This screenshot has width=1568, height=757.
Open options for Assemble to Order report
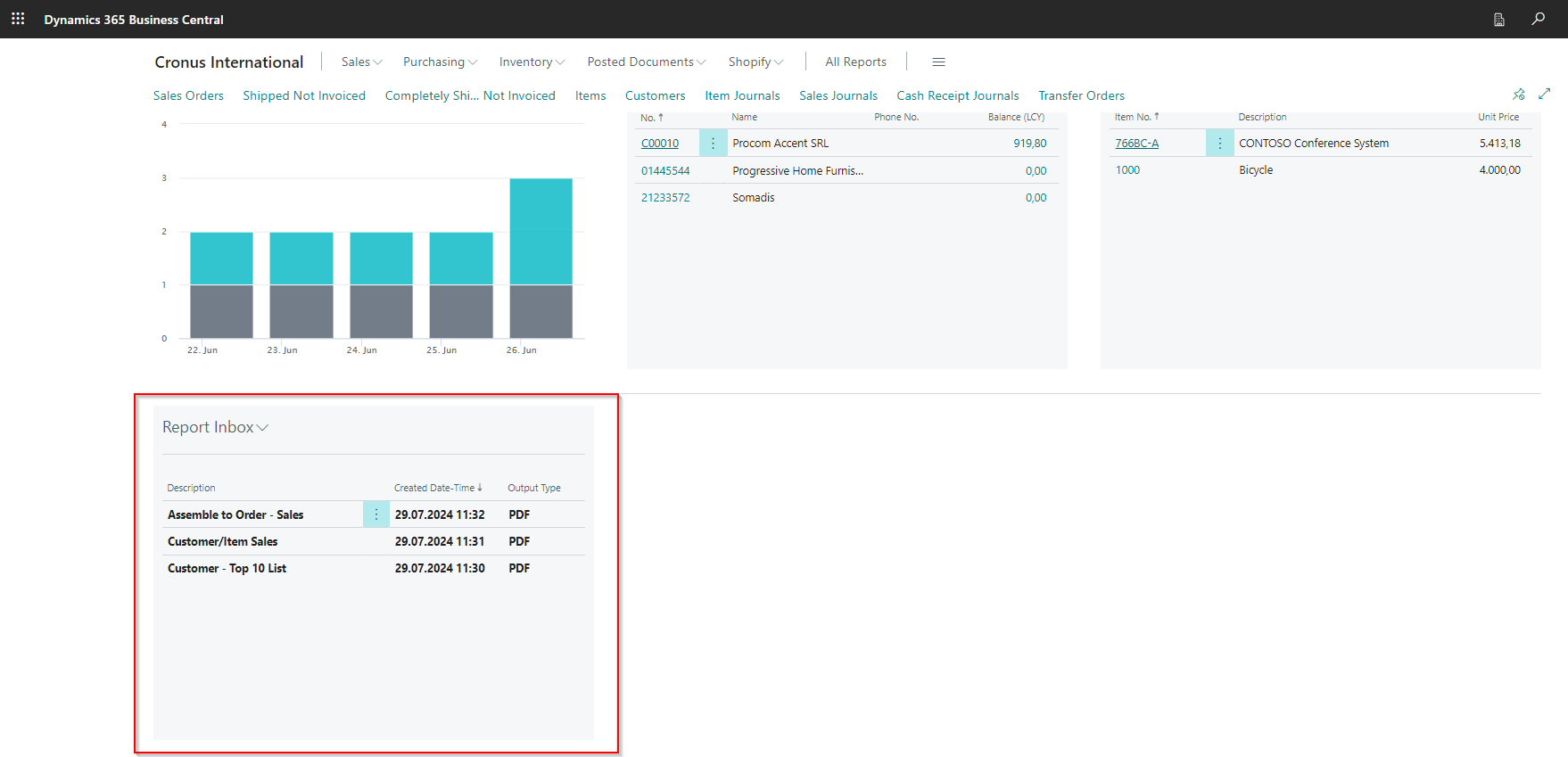pyautogui.click(x=376, y=514)
